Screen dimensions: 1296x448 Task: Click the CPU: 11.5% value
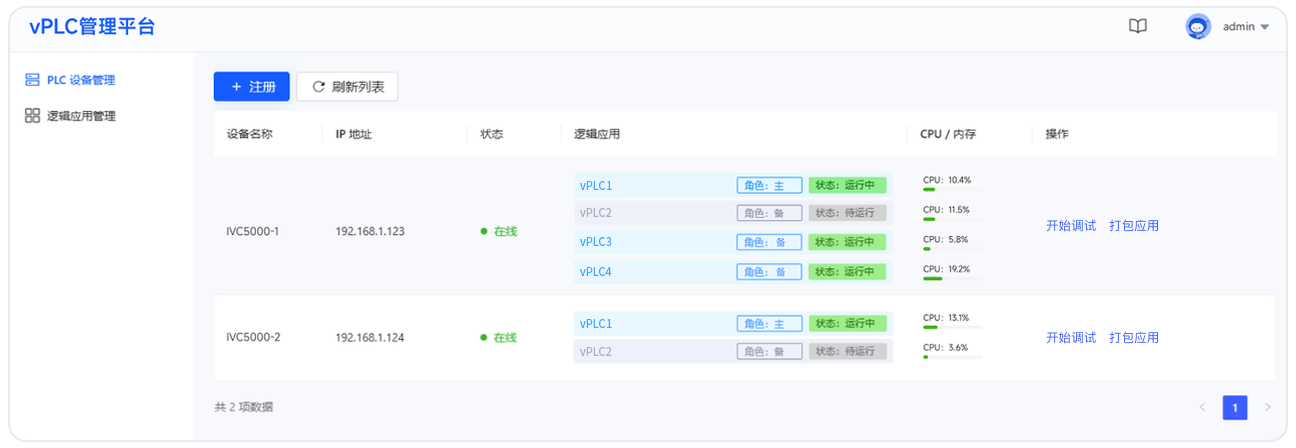tap(947, 210)
